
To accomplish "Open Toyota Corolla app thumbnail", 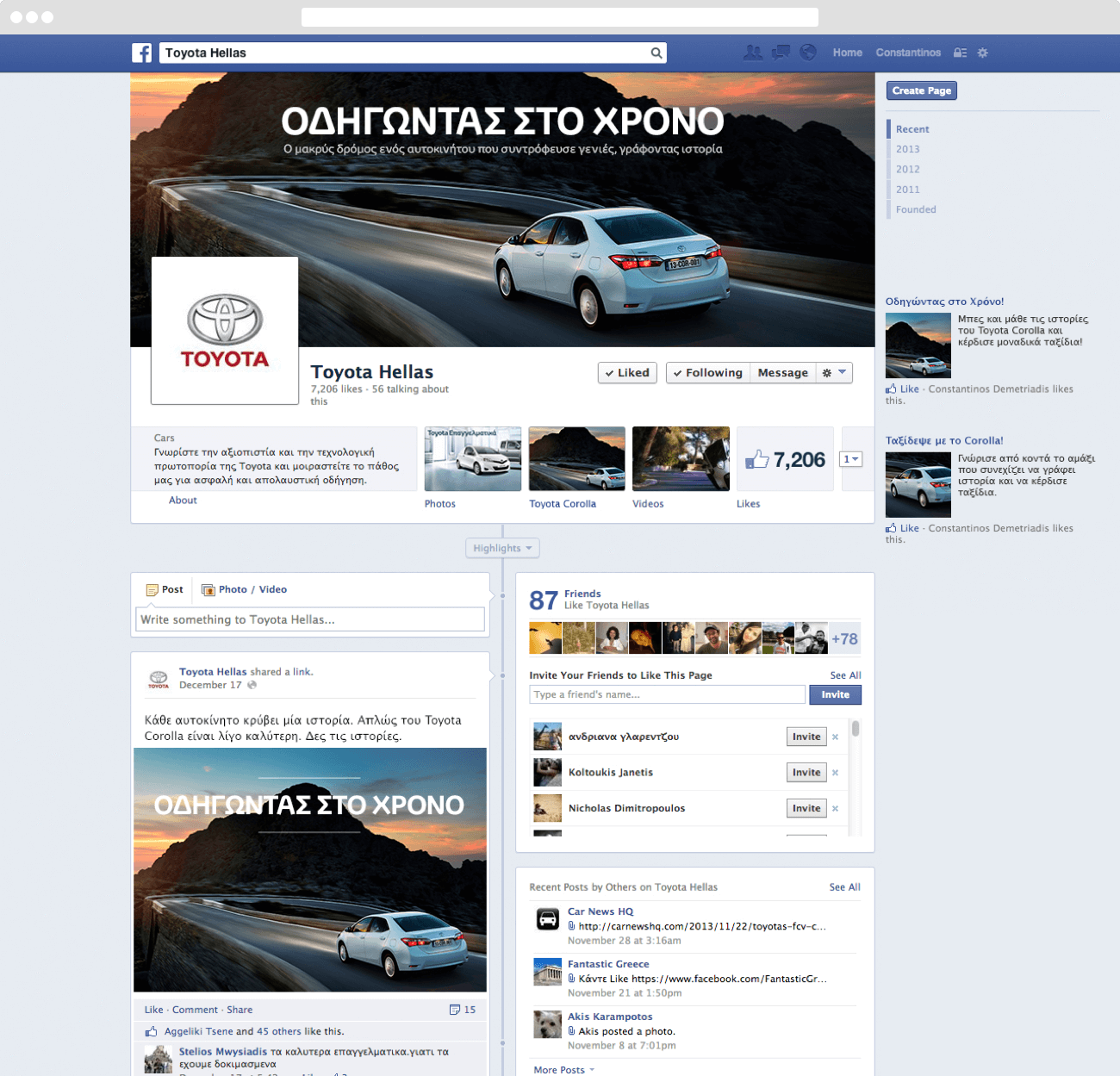I will (577, 459).
